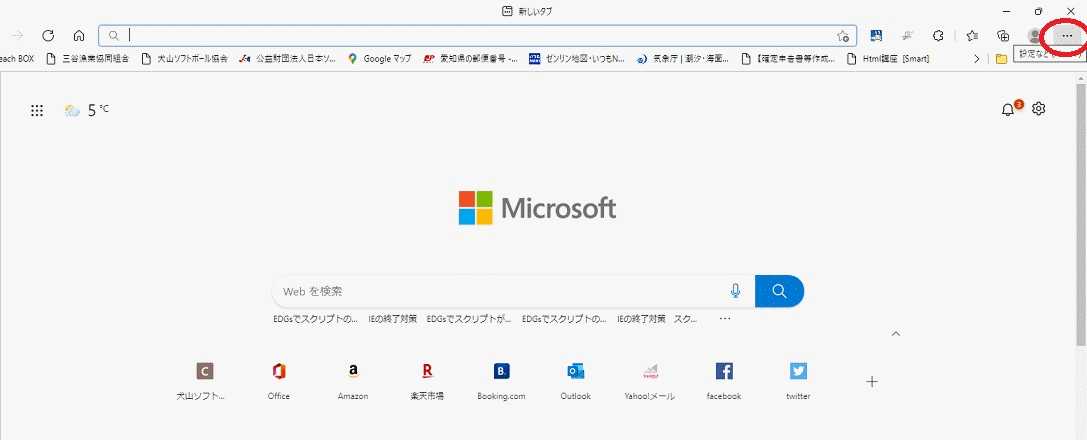Expand the bookmarks bar overflow chevron
1087x440 pixels.
coord(977,59)
